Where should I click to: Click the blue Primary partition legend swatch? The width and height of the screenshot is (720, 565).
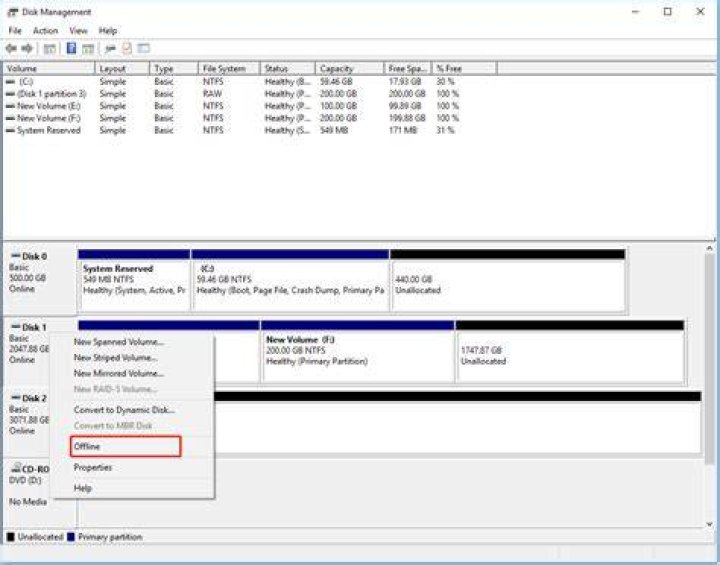pos(71,537)
